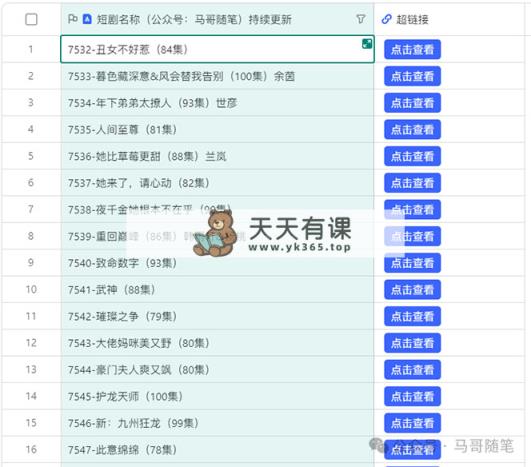Click 点击查看 for 7534-年下弟弟太撩人
This screenshot has height=467, width=531.
point(412,103)
